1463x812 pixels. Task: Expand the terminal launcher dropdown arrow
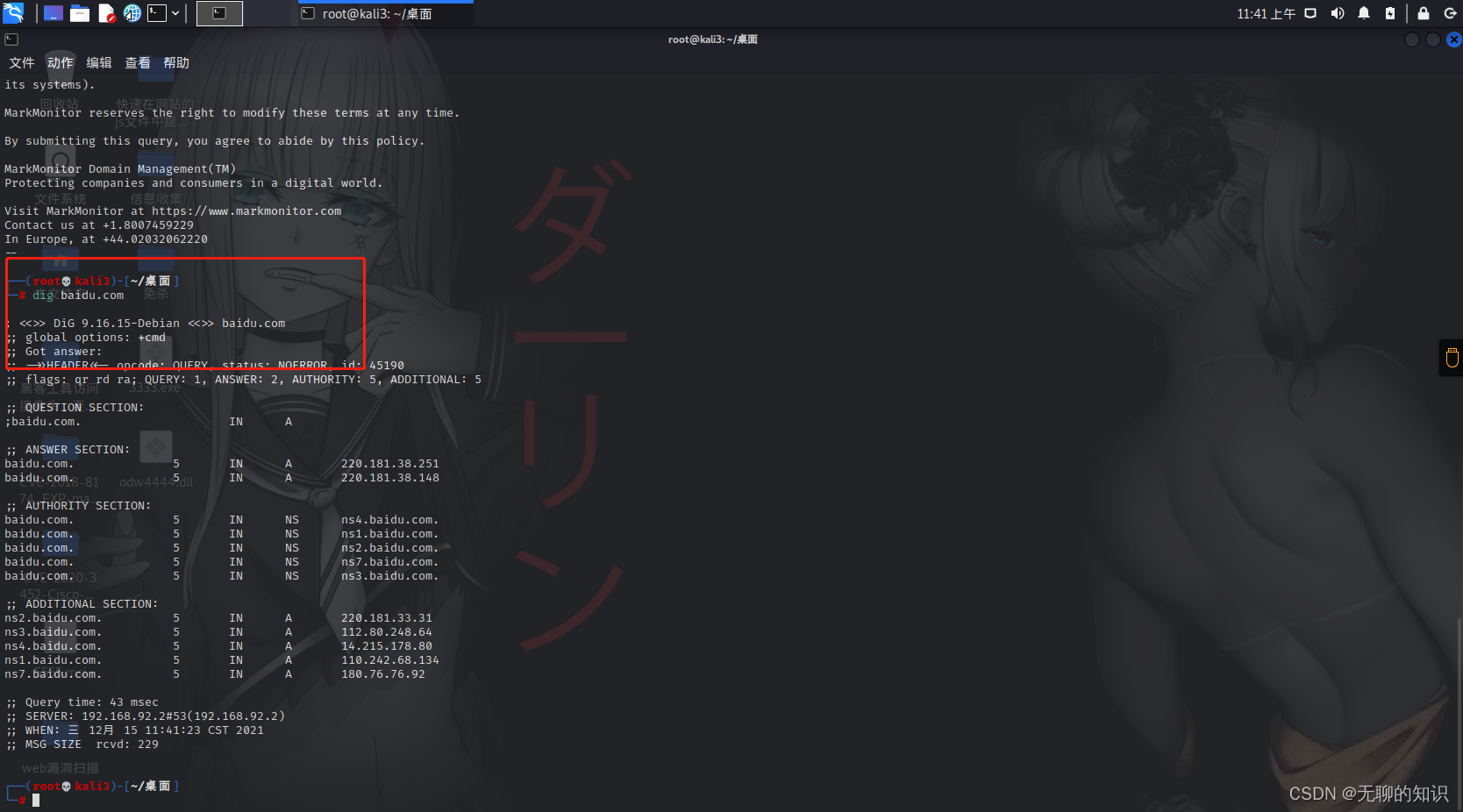pyautogui.click(x=175, y=13)
